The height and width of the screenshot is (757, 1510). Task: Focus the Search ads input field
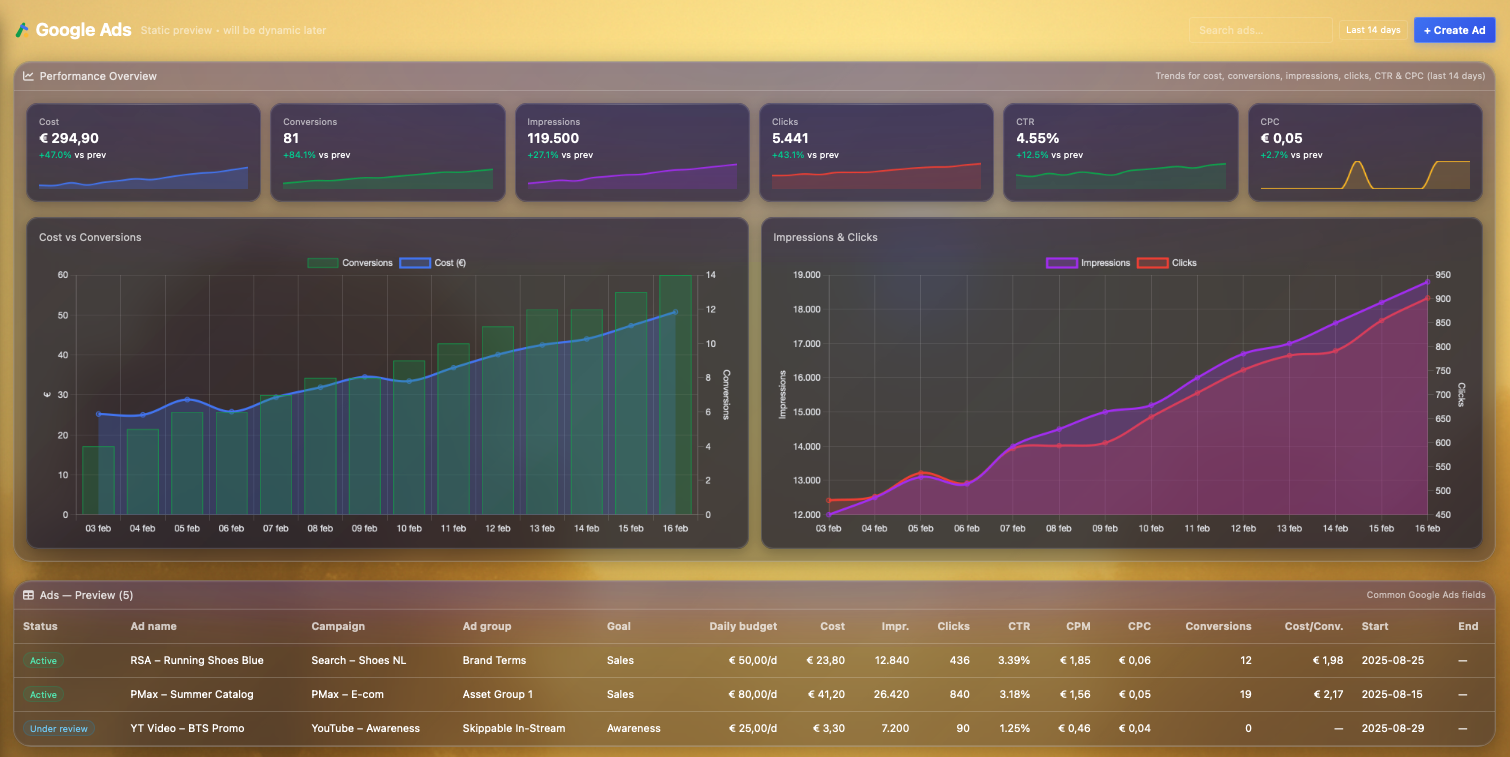1260,30
